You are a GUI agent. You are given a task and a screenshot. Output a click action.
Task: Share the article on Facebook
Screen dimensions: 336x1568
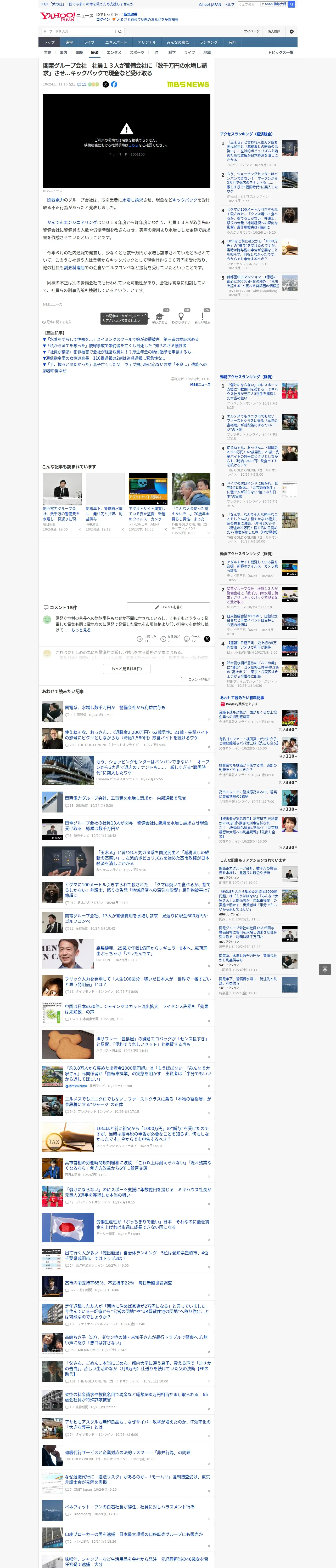[x=114, y=85]
